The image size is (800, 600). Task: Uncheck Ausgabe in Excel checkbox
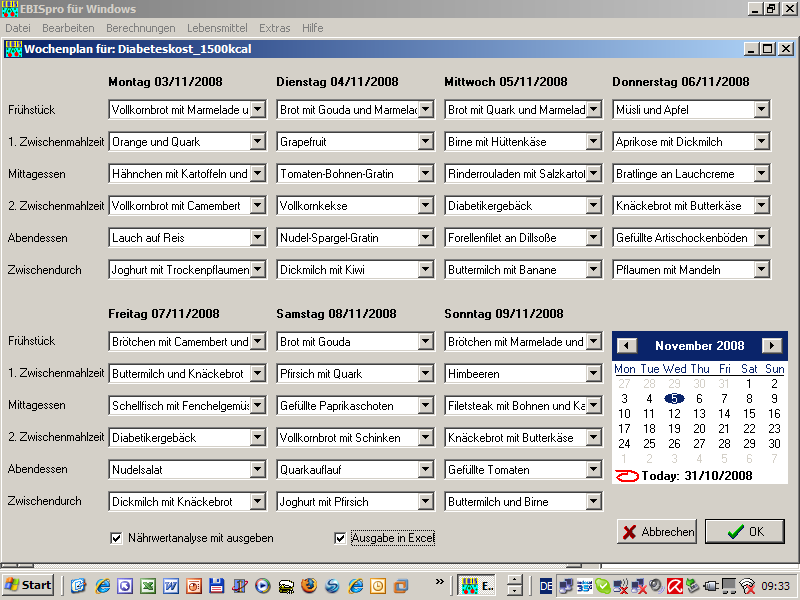[x=340, y=538]
